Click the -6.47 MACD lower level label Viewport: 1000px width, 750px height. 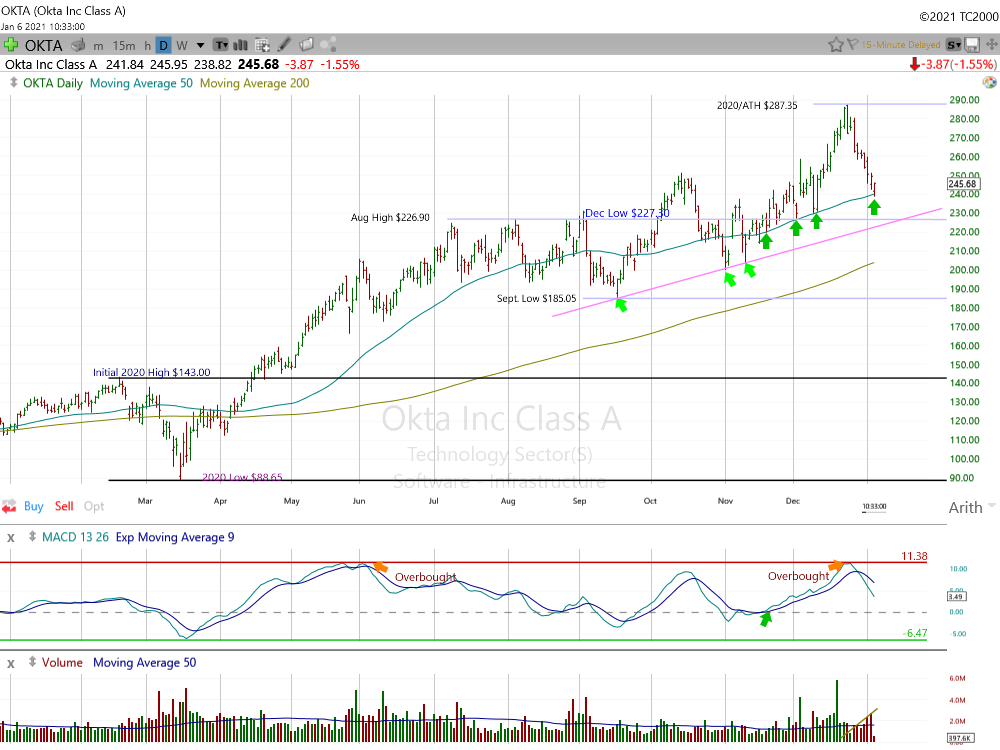pyautogui.click(x=915, y=633)
